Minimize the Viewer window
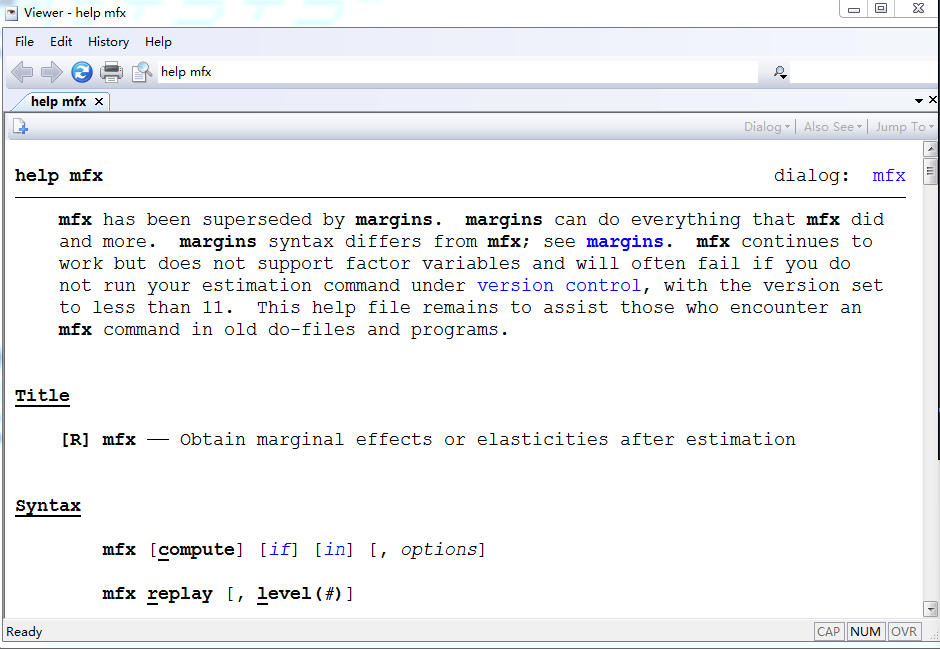The image size is (940, 650). (x=854, y=9)
